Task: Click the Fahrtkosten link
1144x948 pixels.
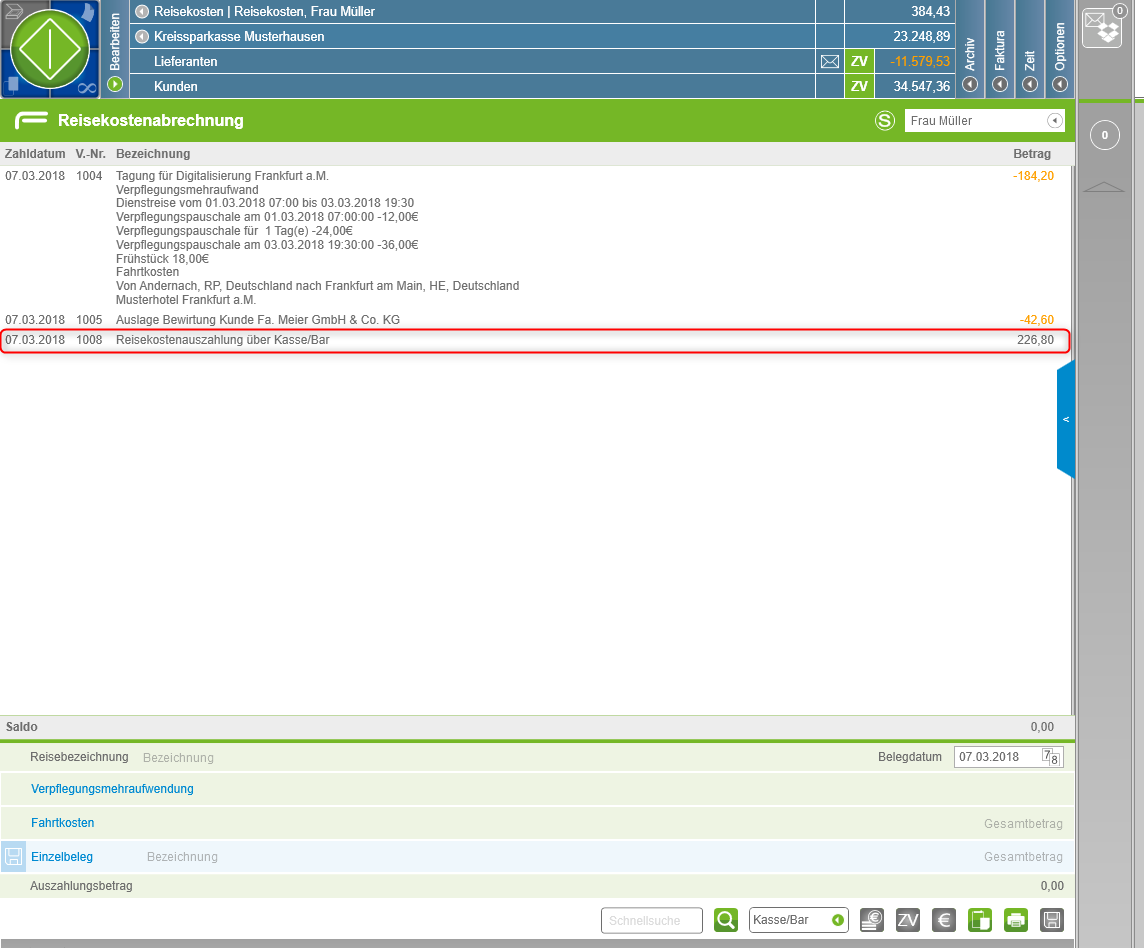Action: tap(63, 823)
